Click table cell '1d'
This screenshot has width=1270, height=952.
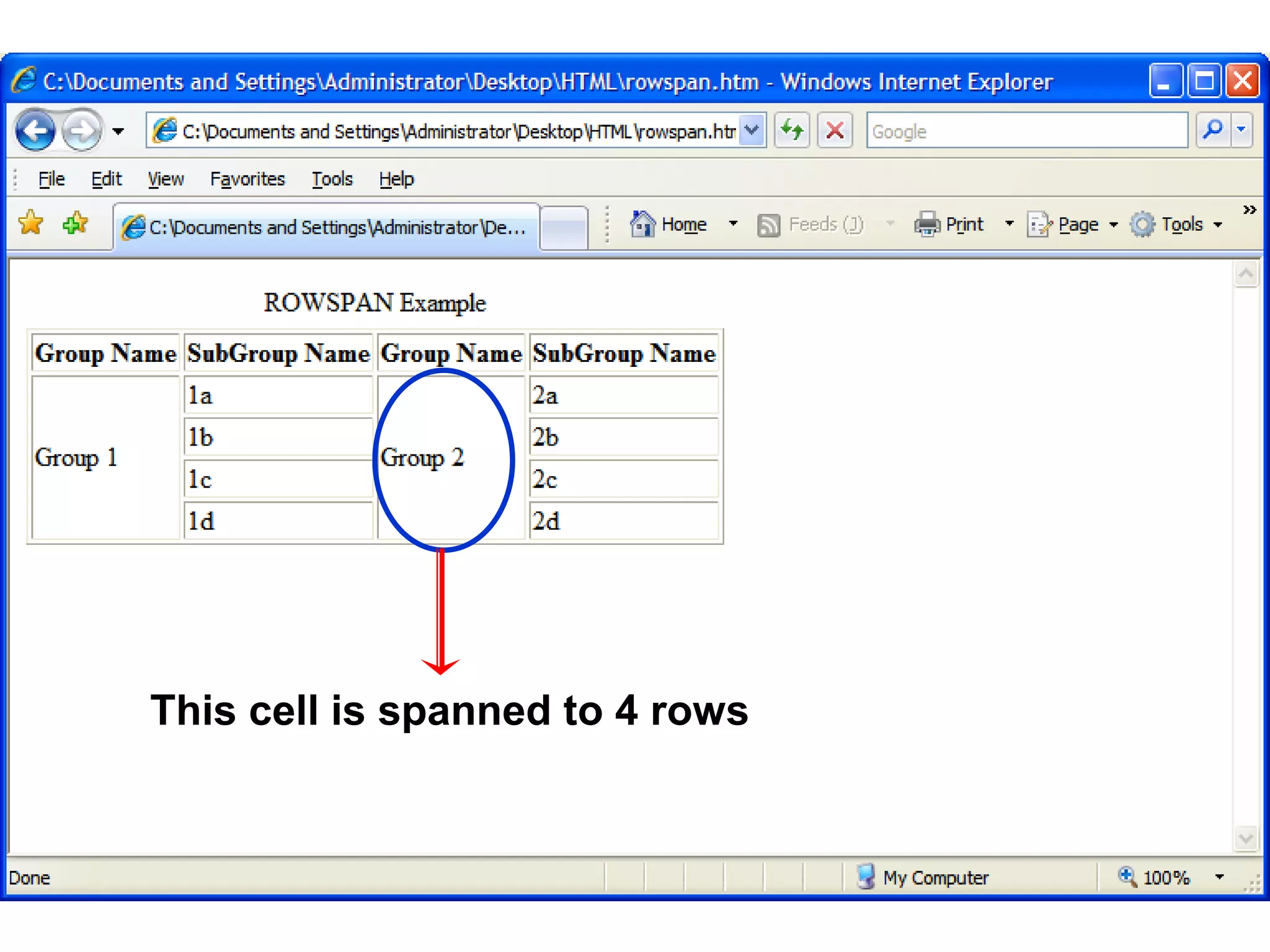coord(278,521)
